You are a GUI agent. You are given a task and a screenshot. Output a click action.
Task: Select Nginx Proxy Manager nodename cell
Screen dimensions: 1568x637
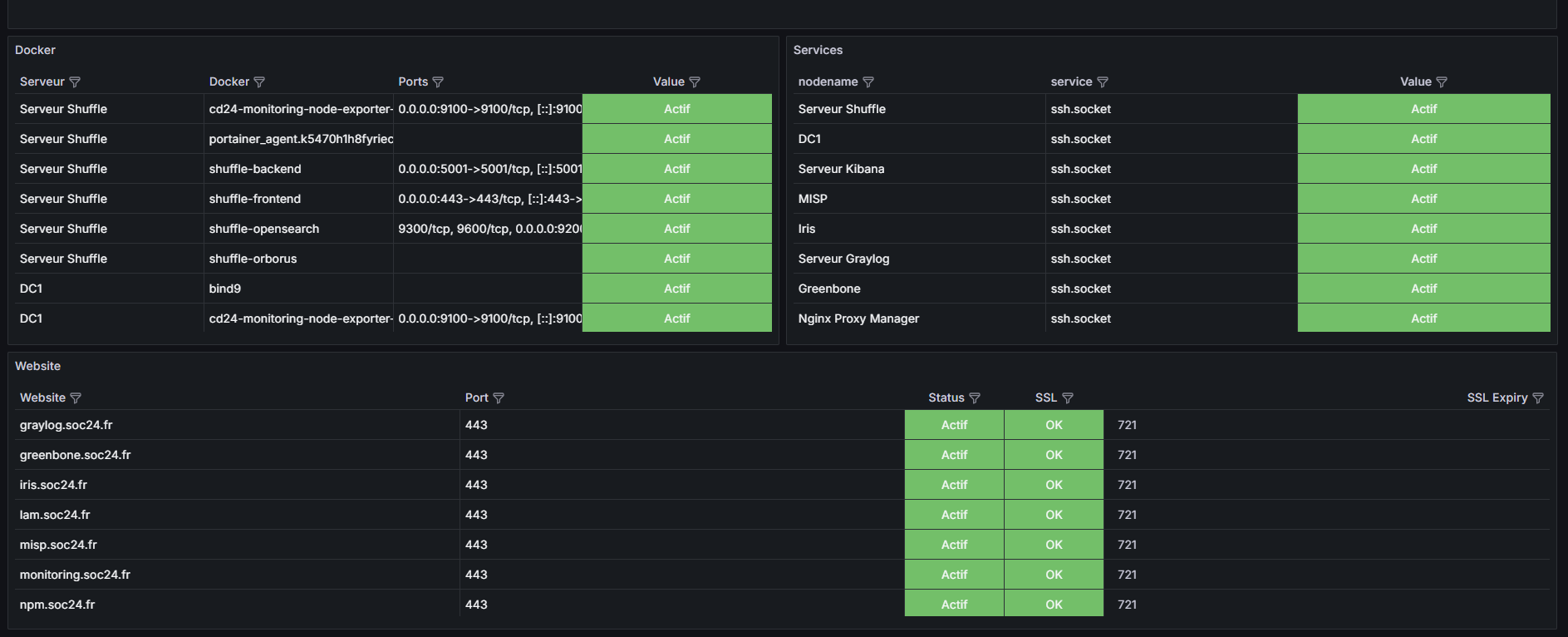tap(919, 318)
